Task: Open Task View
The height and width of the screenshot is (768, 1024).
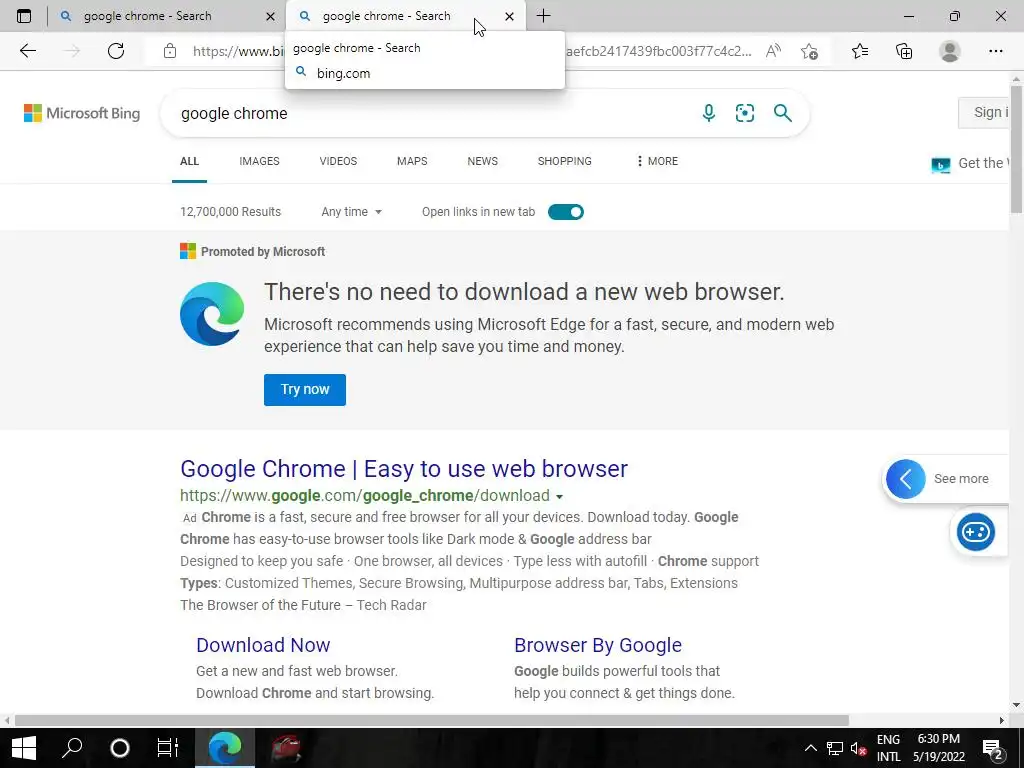Action: click(x=168, y=748)
